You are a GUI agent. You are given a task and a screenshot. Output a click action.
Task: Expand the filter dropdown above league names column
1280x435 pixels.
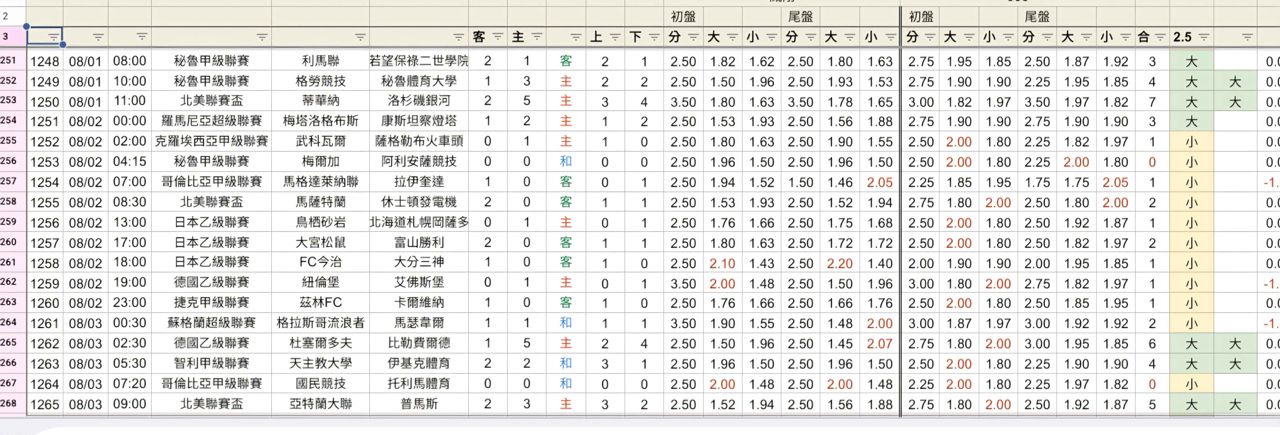point(262,37)
